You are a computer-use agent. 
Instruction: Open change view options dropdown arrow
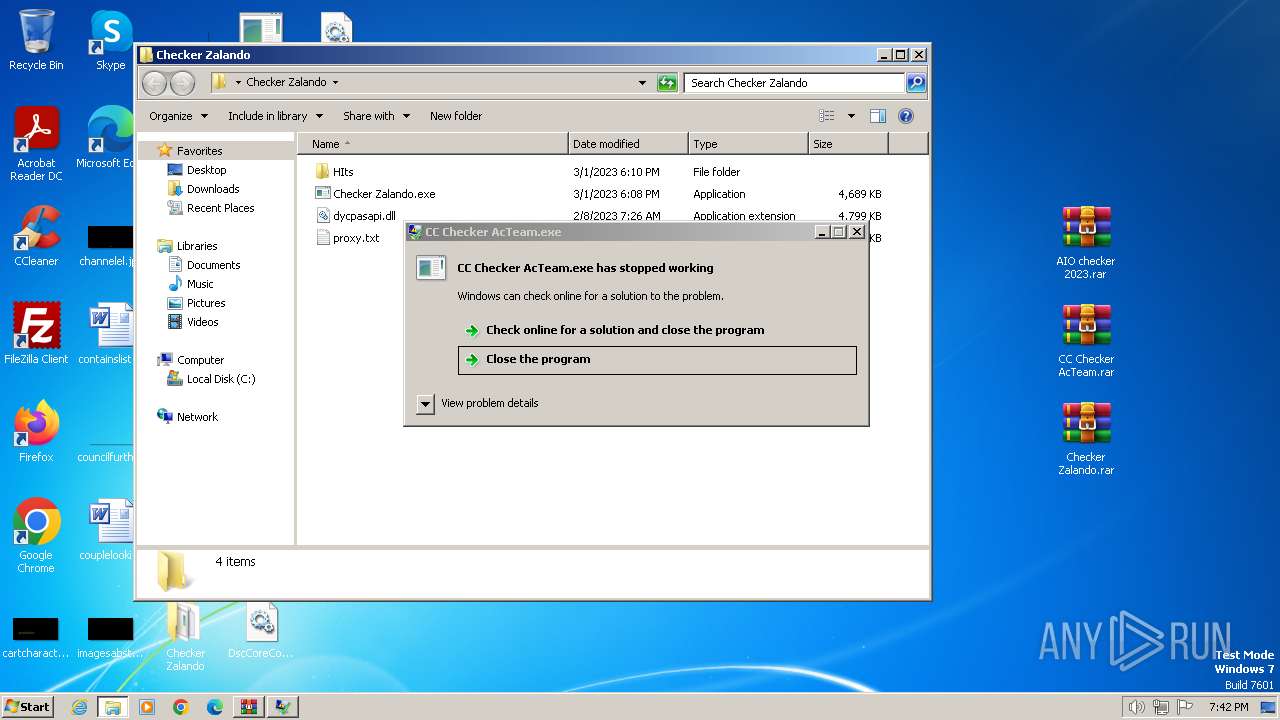point(852,116)
